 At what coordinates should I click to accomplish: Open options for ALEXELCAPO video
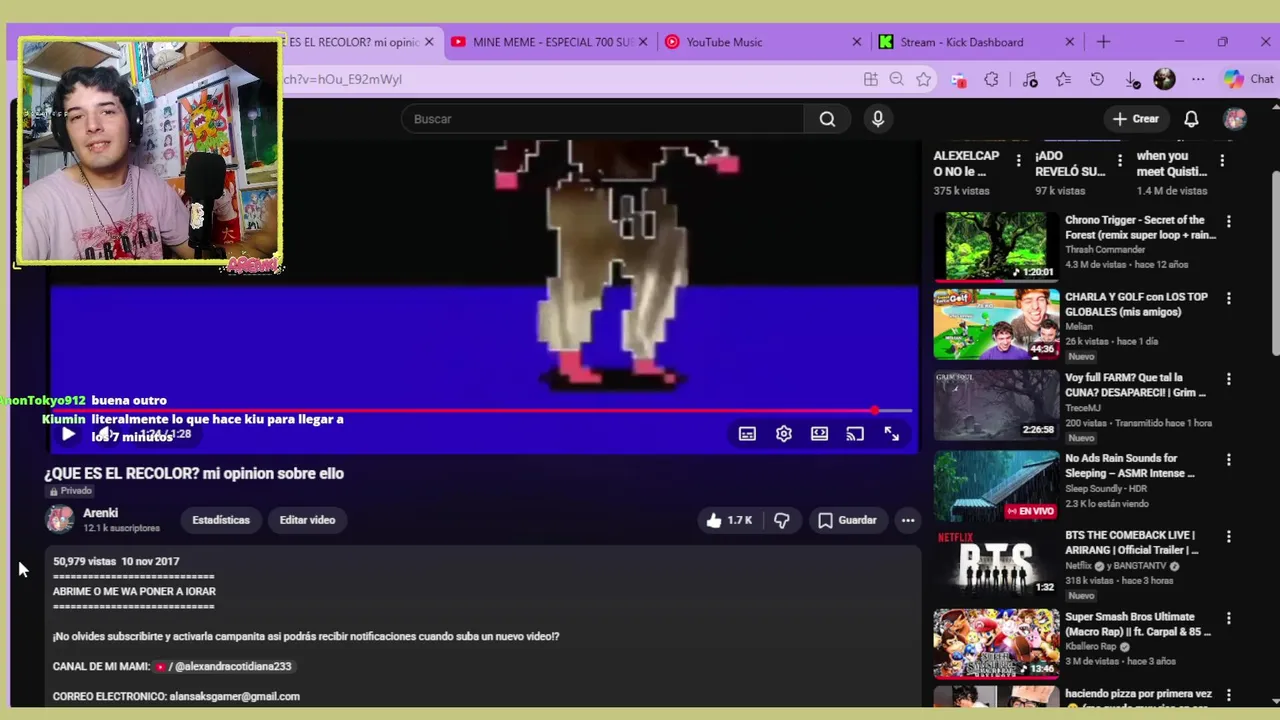(1019, 161)
